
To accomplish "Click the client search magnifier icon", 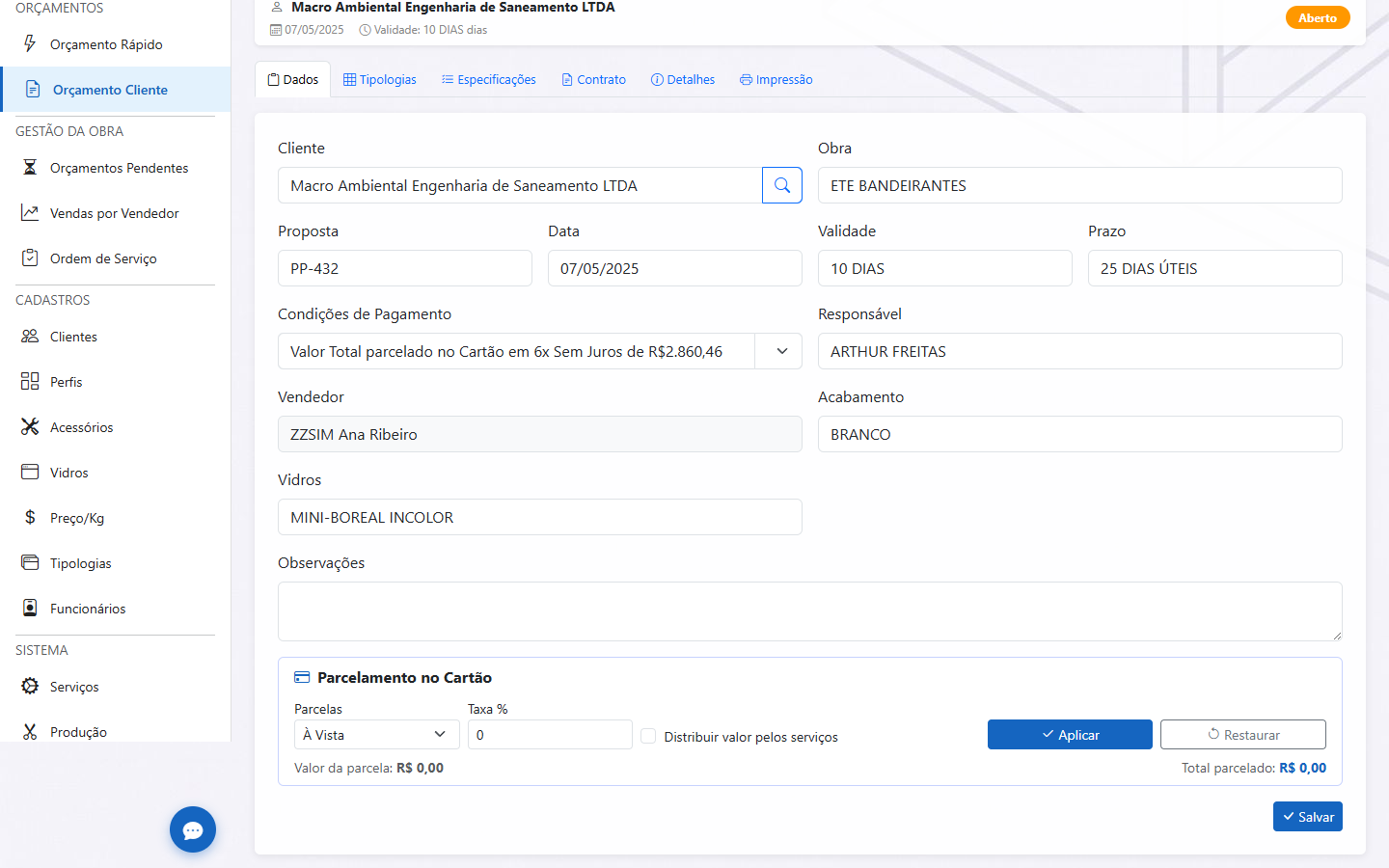I will 782,185.
